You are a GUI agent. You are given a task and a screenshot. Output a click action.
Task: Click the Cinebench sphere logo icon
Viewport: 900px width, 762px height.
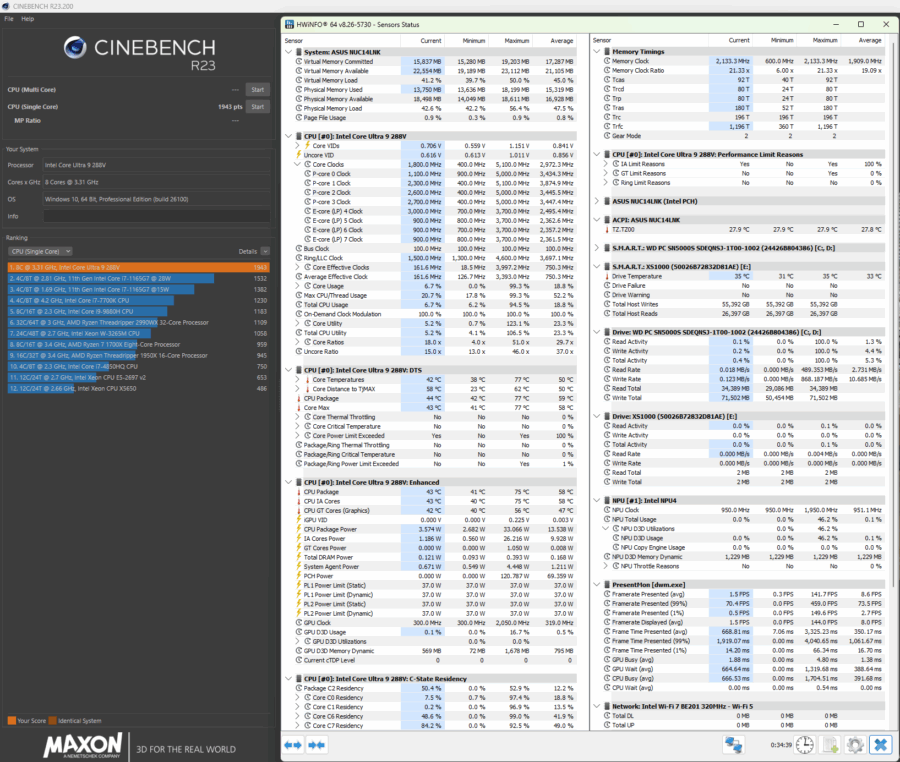click(x=75, y=48)
